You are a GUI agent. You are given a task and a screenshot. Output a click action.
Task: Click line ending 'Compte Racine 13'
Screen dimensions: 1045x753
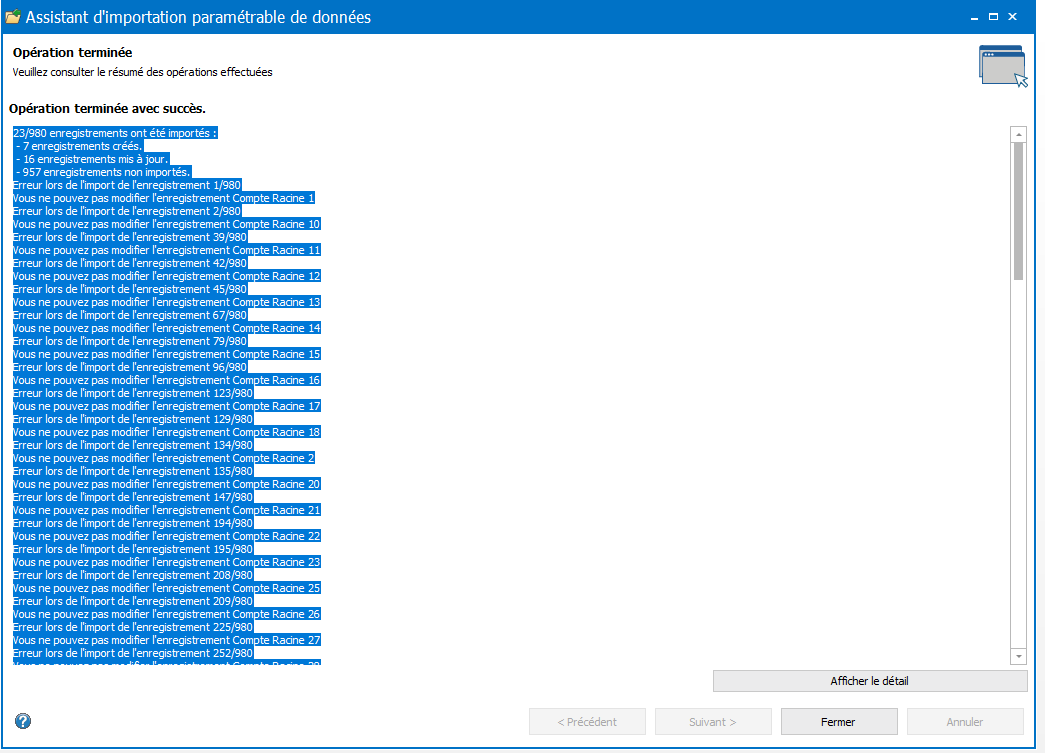coord(167,302)
